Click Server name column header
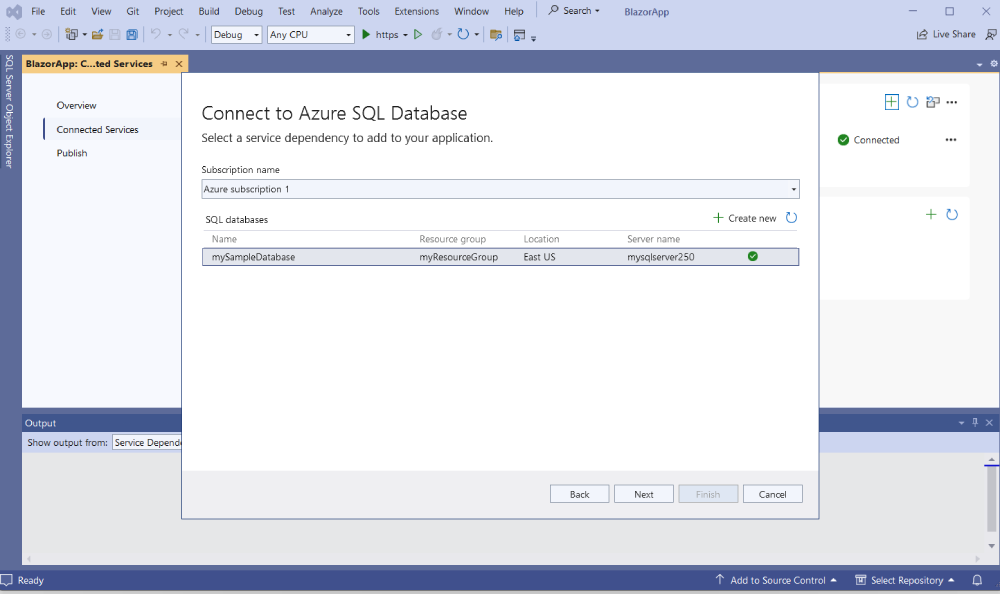 653,239
